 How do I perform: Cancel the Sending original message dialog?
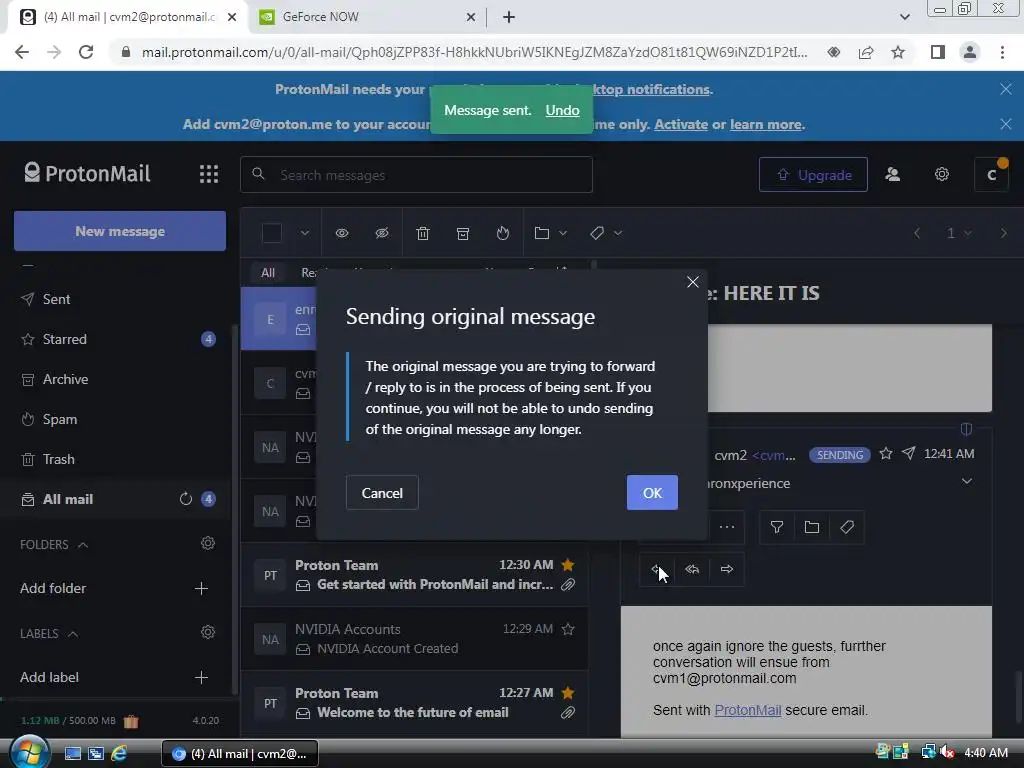pyautogui.click(x=382, y=493)
